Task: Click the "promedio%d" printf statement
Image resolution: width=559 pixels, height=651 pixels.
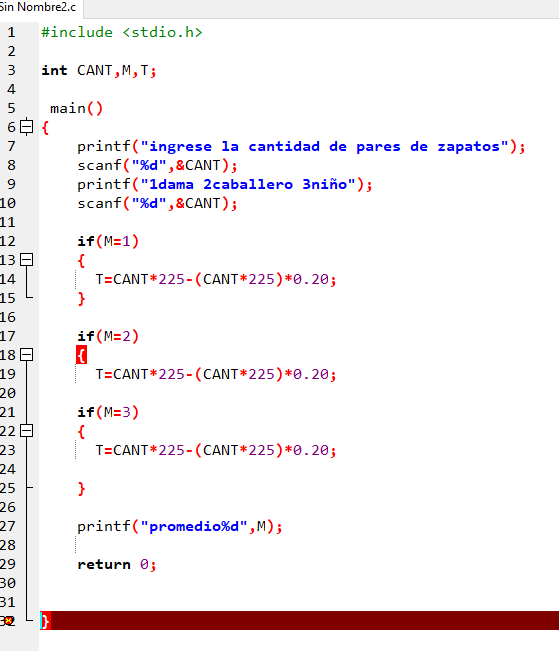Action: [180, 526]
